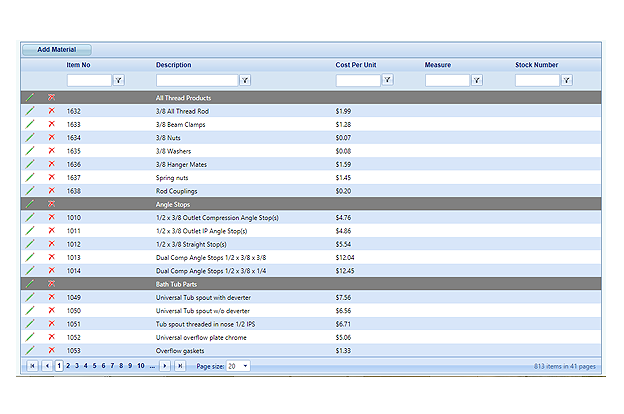Go to page 5 in pager
The height and width of the screenshot is (414, 624).
(94, 367)
